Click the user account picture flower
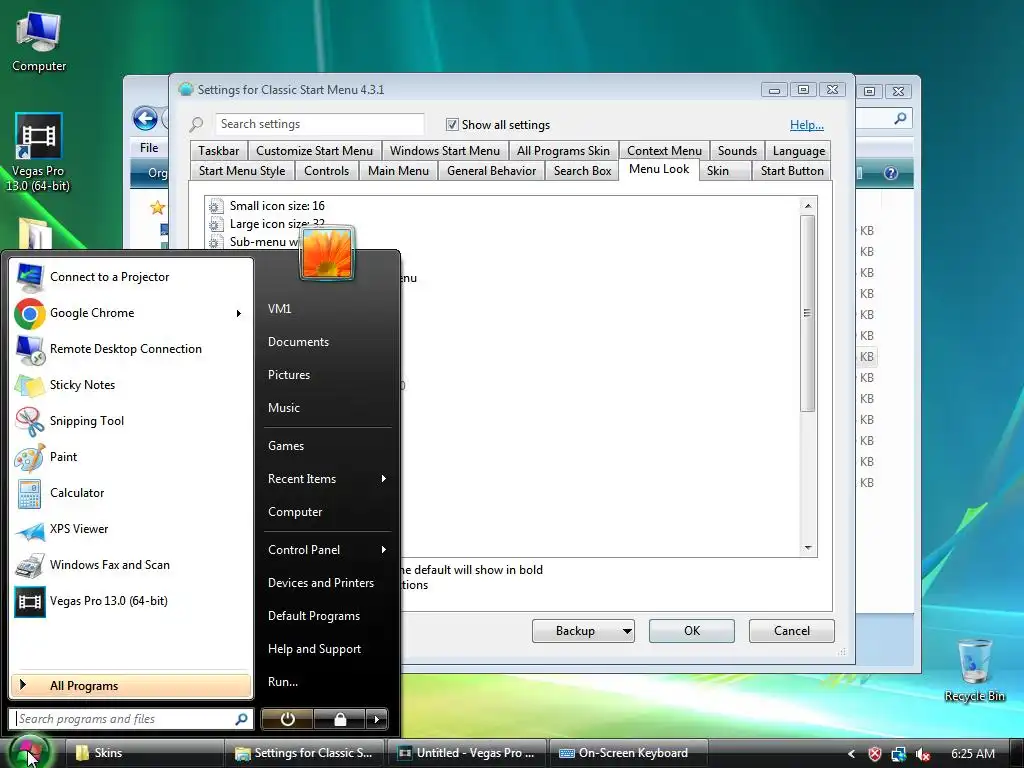1024x768 pixels. [327, 253]
